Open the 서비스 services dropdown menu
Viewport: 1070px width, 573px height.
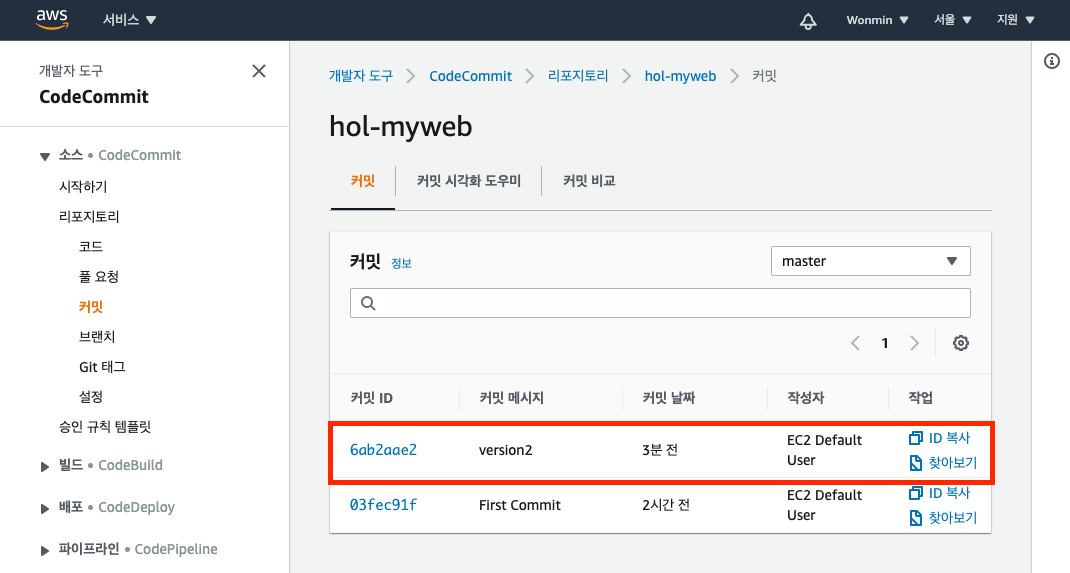tap(130, 20)
